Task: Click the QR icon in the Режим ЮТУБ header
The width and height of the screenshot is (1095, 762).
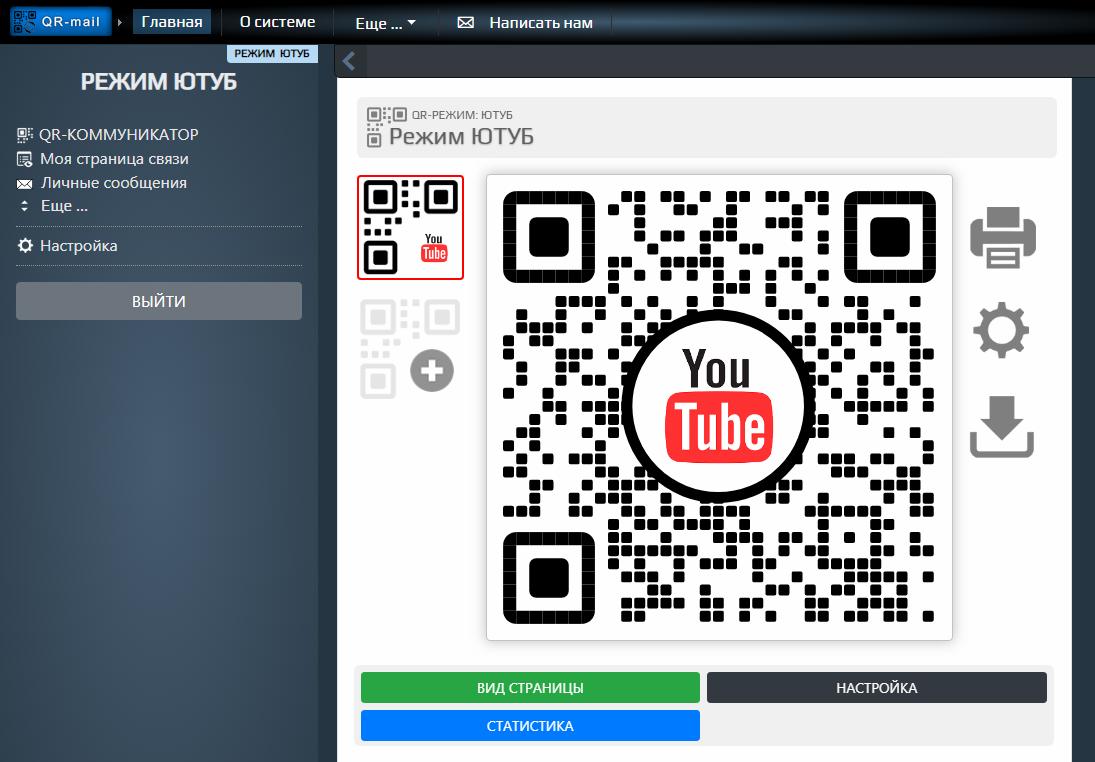Action: 386,126
